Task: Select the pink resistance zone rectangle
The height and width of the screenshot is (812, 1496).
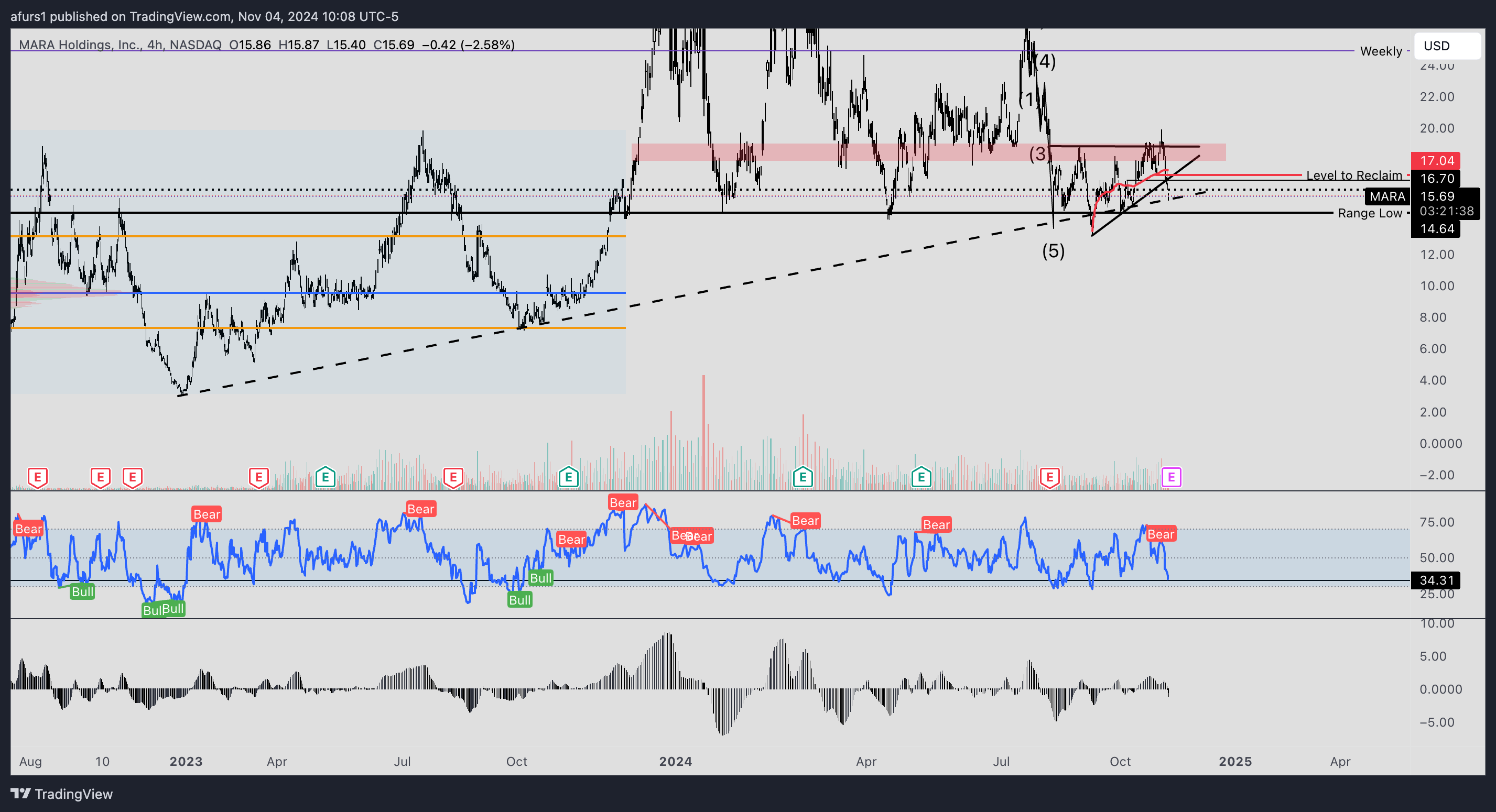Action: coord(928,152)
